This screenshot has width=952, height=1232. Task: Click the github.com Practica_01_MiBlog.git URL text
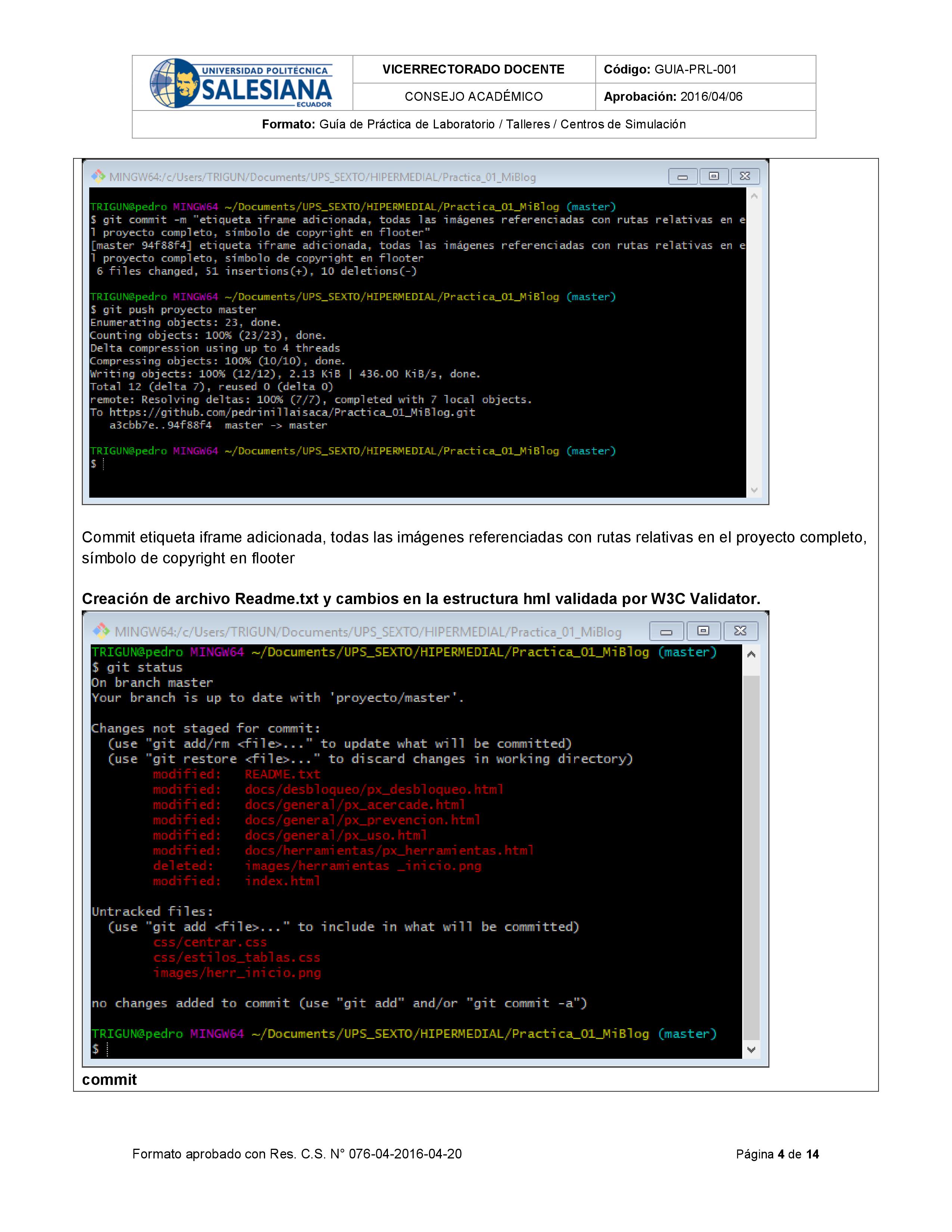click(292, 413)
